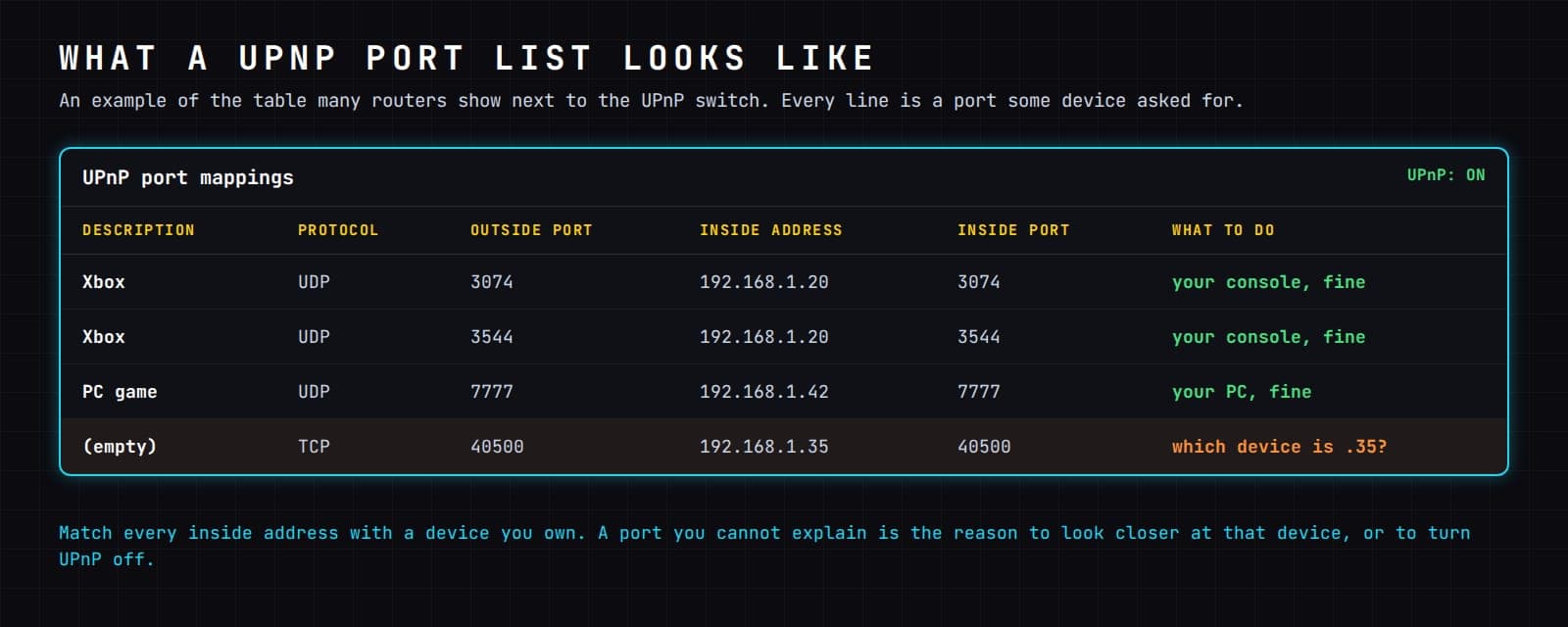Image resolution: width=1568 pixels, height=627 pixels.
Task: Select the outside port value 7777
Action: [492, 392]
